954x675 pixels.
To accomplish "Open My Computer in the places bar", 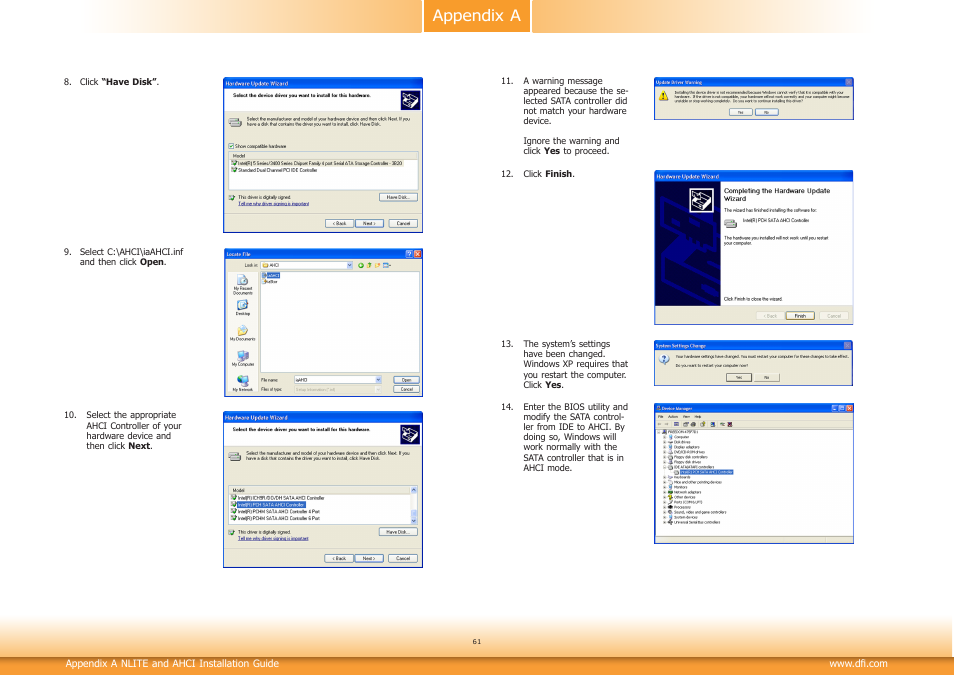I will [243, 358].
